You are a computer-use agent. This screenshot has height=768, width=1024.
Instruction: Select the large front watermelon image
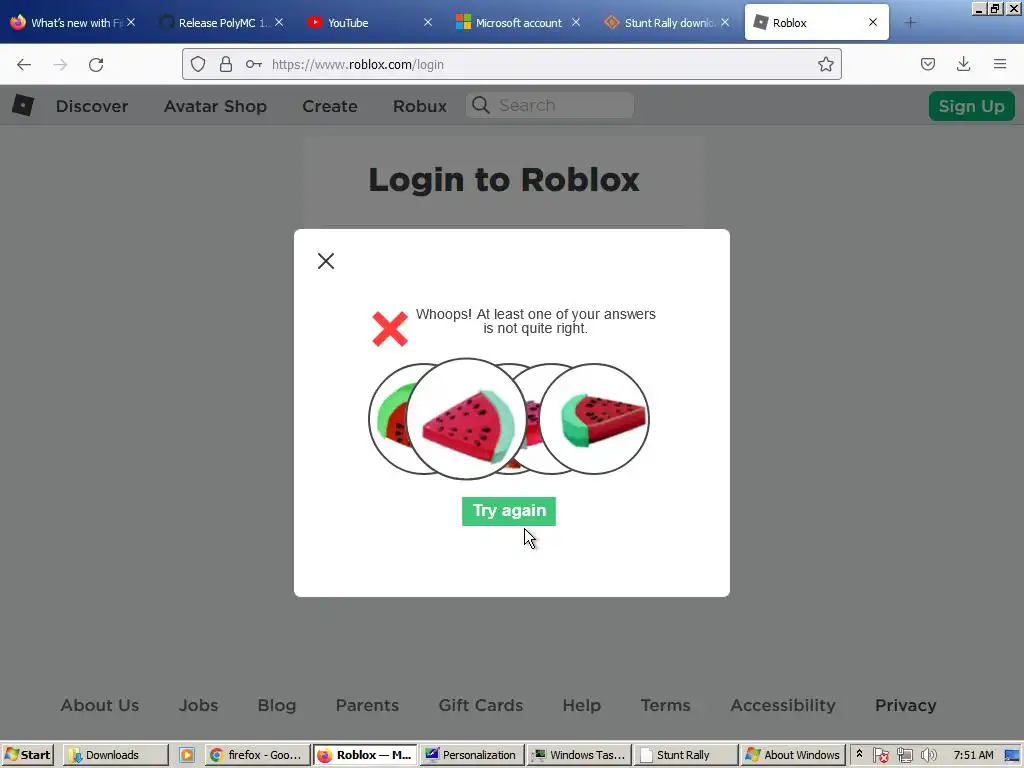[466, 419]
